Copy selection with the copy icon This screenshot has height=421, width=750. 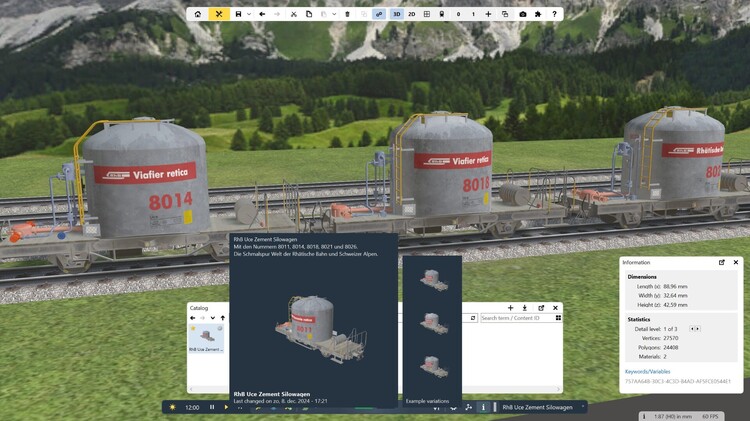(x=309, y=14)
